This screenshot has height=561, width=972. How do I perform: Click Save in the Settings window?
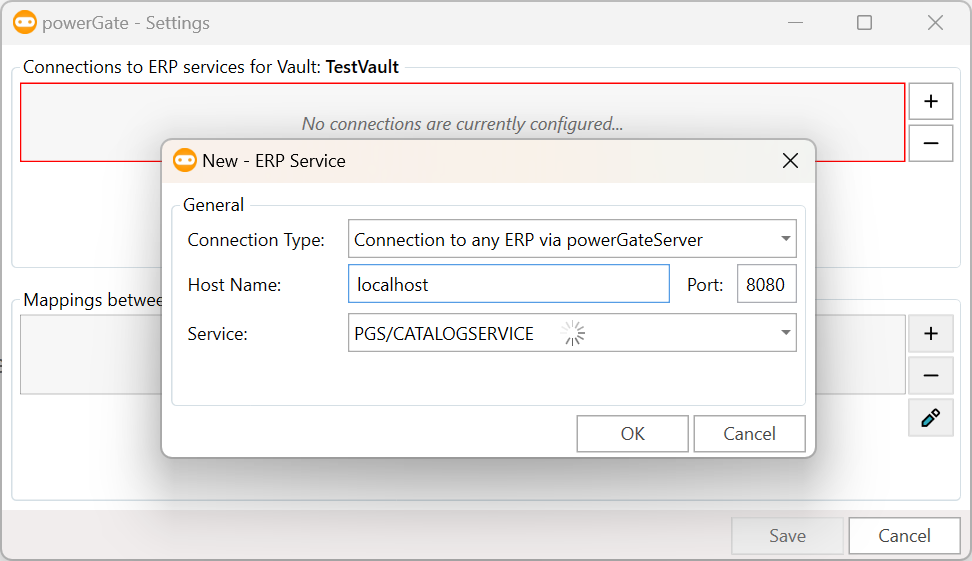pos(787,536)
